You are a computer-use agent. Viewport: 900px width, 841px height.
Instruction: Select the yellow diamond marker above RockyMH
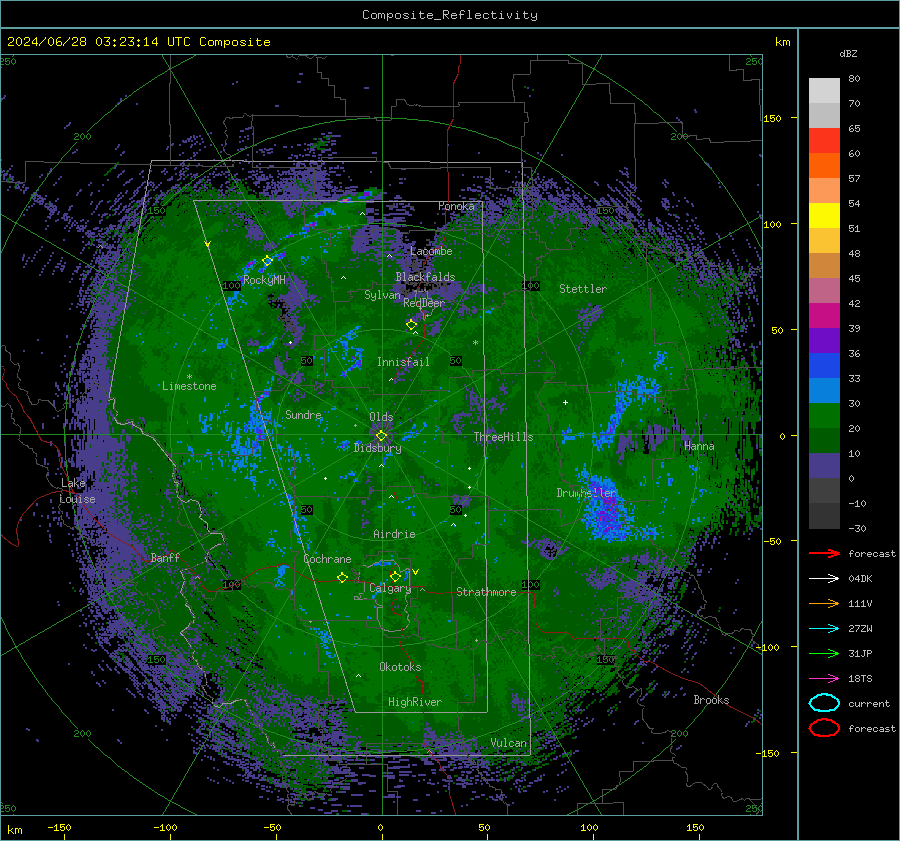click(x=267, y=261)
